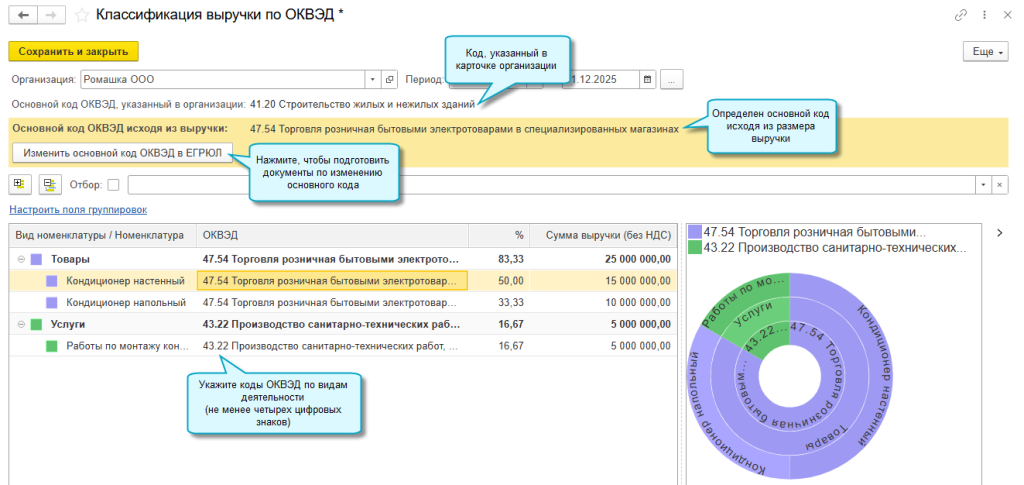Click the back navigation arrow

22,16
